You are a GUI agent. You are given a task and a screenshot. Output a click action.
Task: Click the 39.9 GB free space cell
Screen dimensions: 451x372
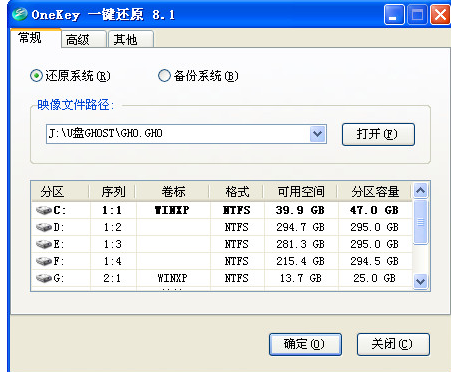[x=300, y=210]
